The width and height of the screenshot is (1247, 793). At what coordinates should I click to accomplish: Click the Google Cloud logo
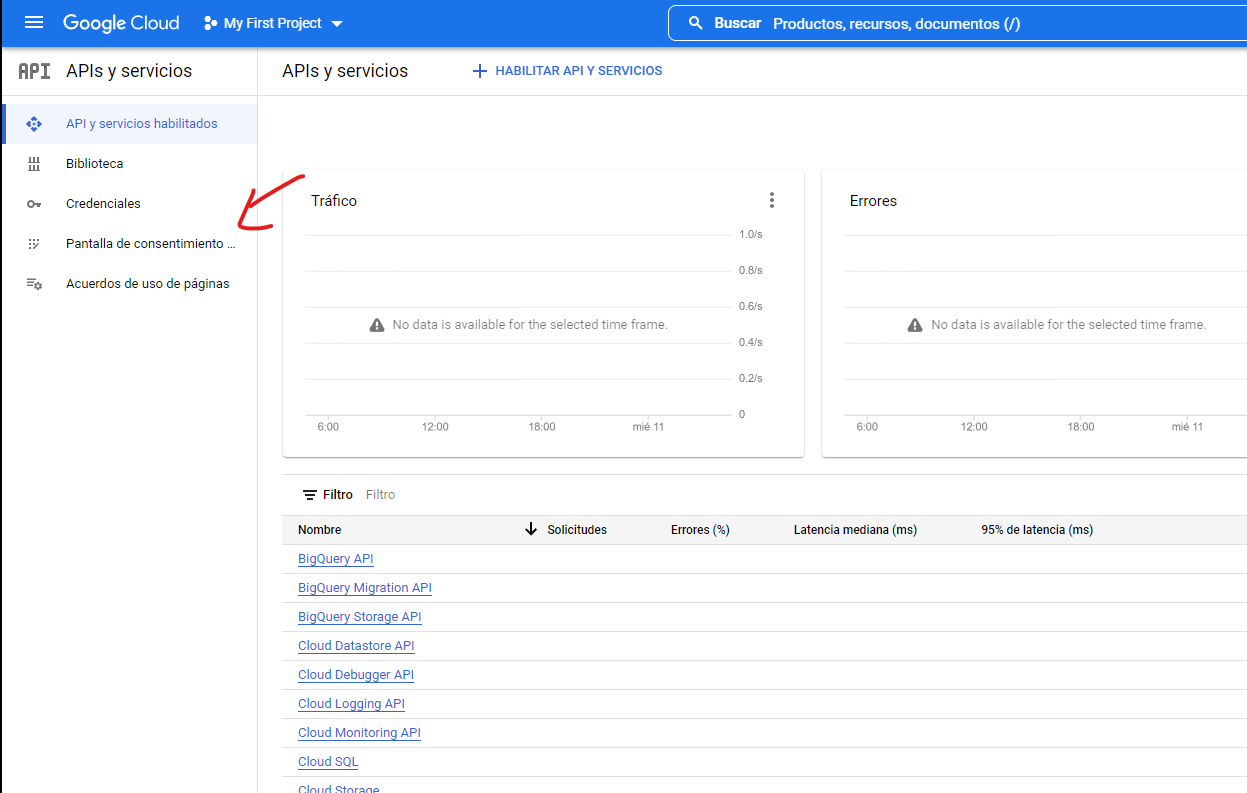tap(121, 22)
